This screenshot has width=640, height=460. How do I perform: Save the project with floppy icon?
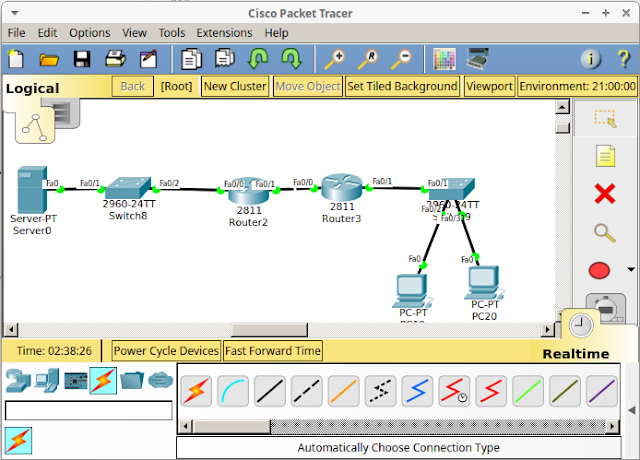(82, 59)
